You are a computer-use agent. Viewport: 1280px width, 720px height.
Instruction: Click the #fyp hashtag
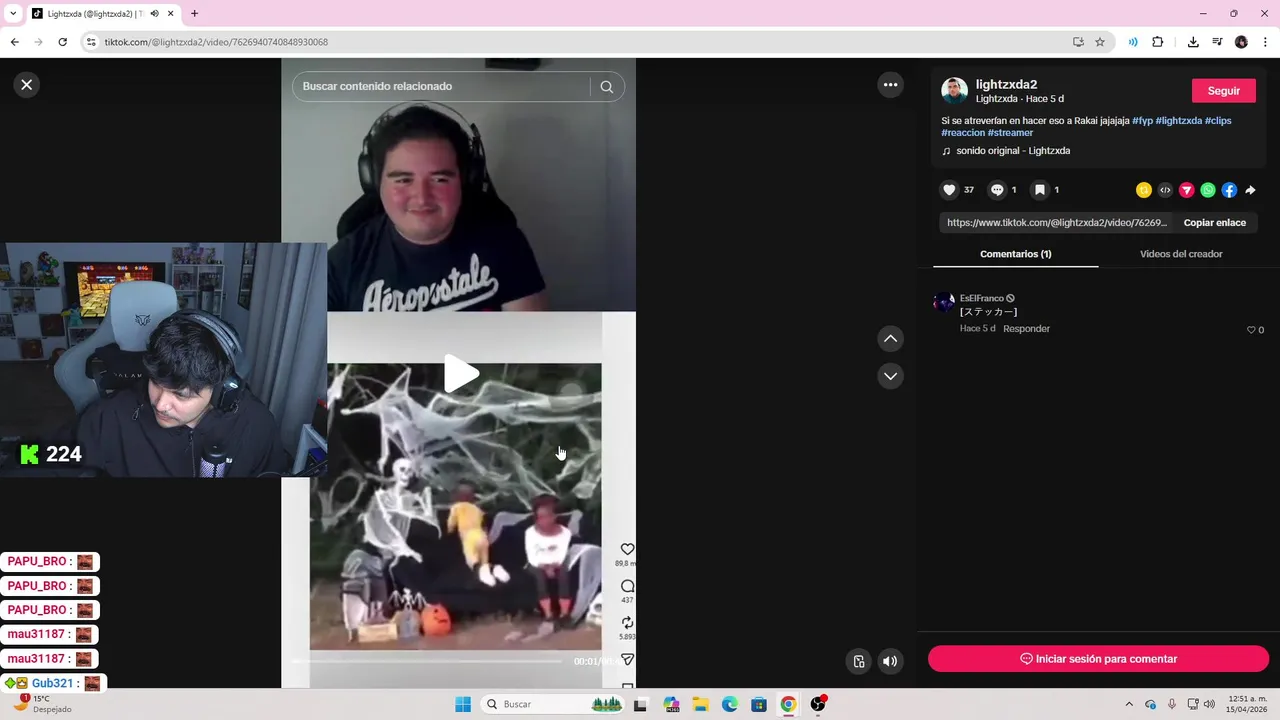1142,121
